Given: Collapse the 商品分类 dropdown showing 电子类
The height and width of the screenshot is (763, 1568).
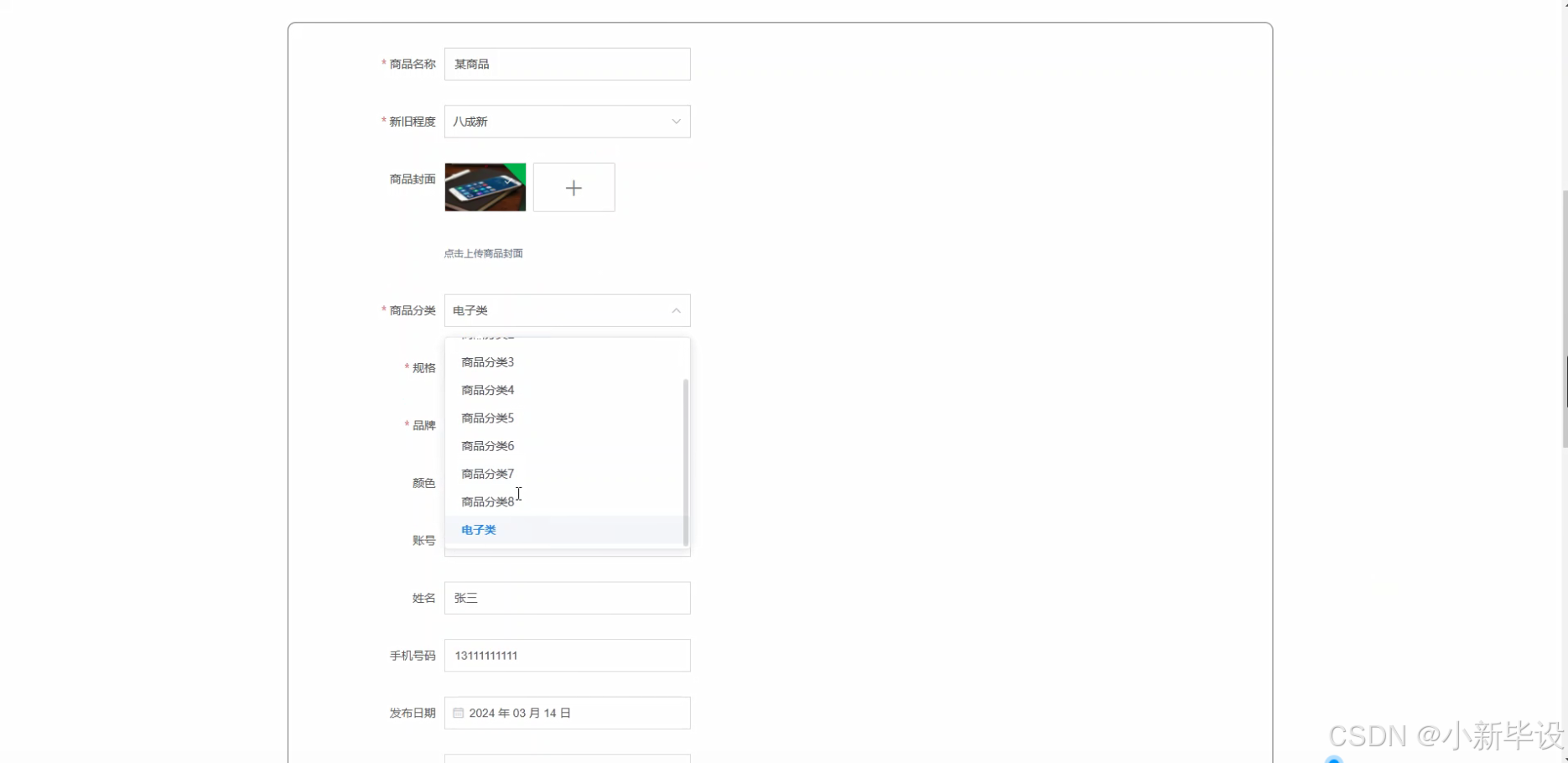Looking at the screenshot, I should (x=567, y=310).
